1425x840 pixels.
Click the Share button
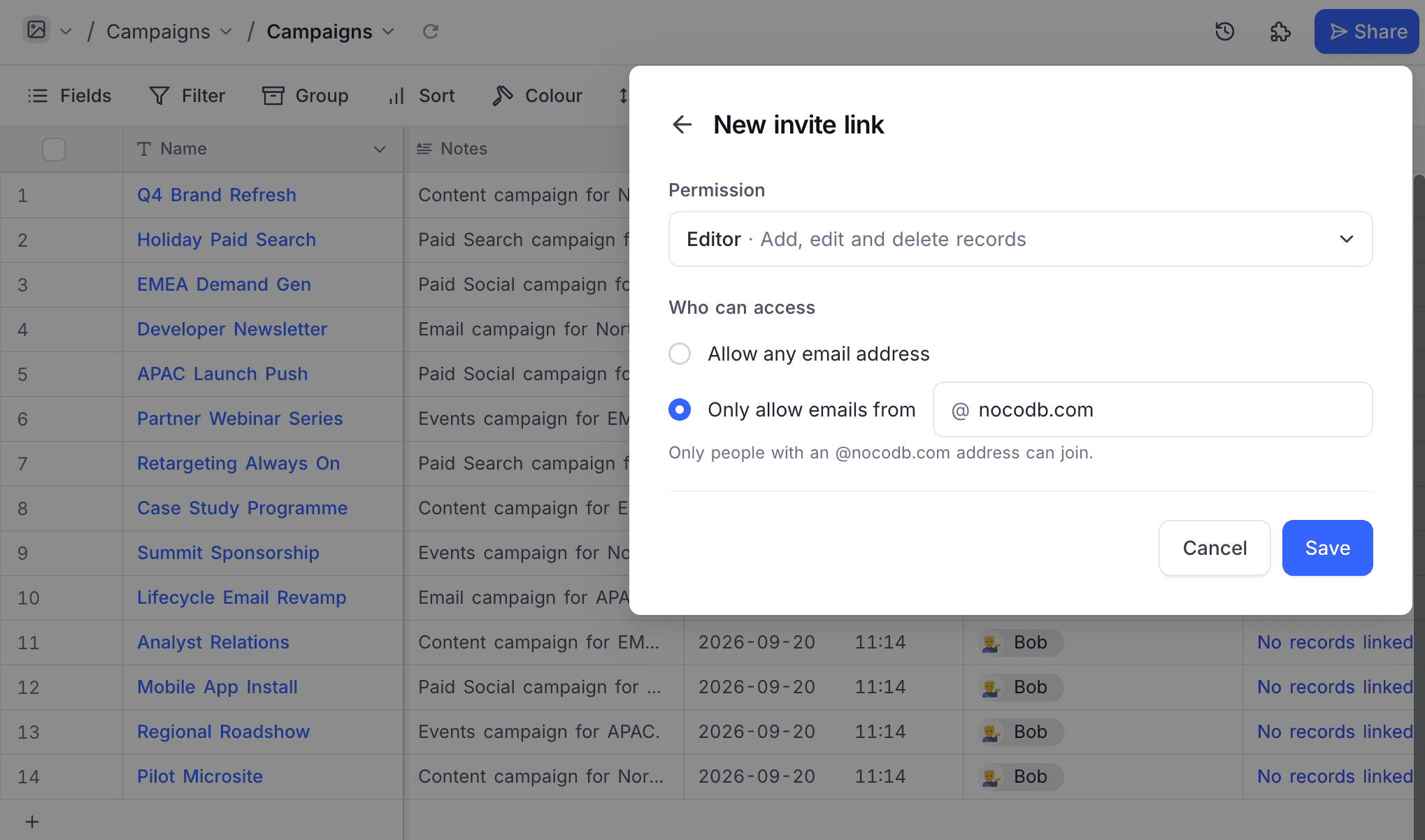tap(1366, 31)
